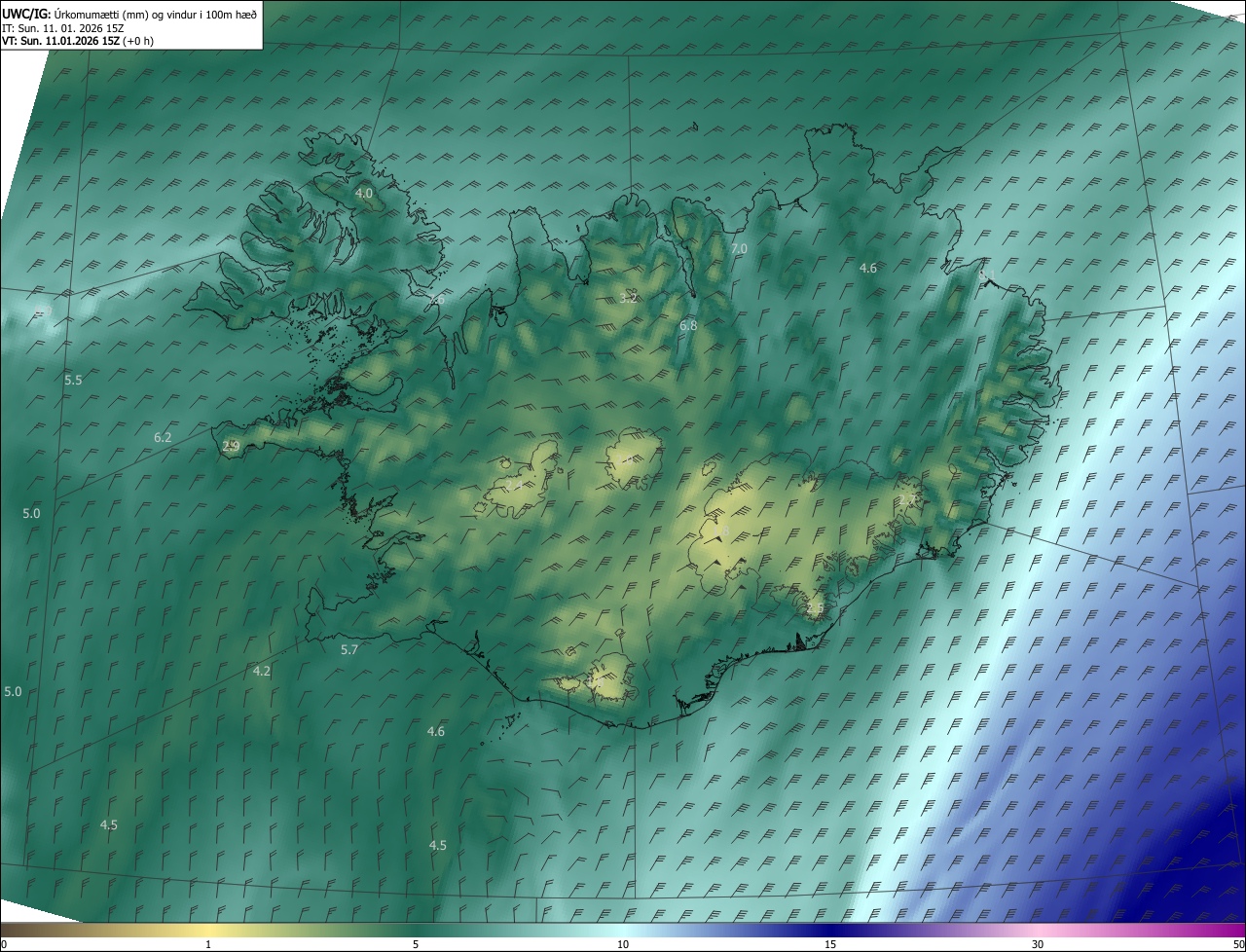Viewport: 1246px width, 952px height.
Task: Click the 6.2 value on the map
Action: (163, 438)
